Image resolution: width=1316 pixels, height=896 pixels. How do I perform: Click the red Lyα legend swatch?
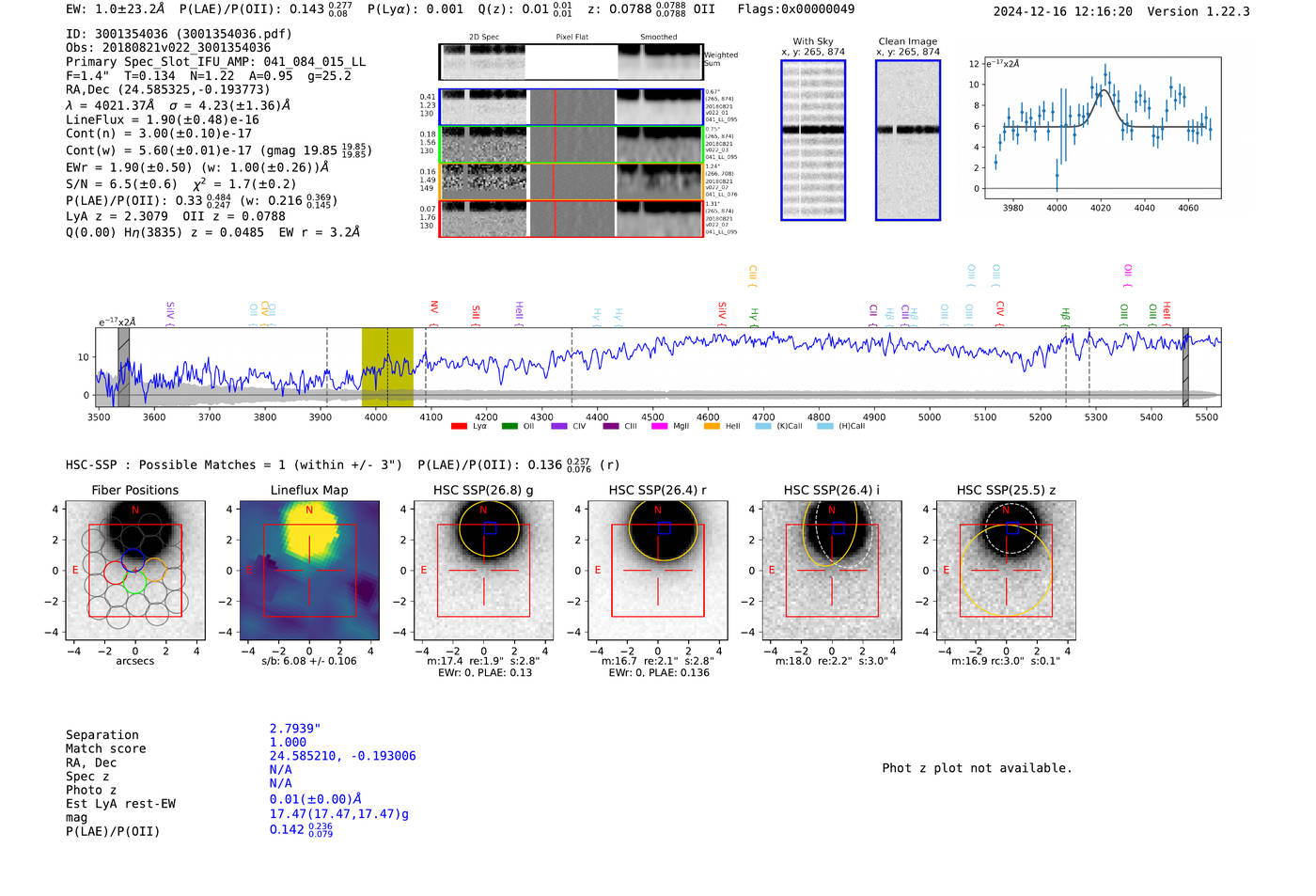[x=459, y=426]
